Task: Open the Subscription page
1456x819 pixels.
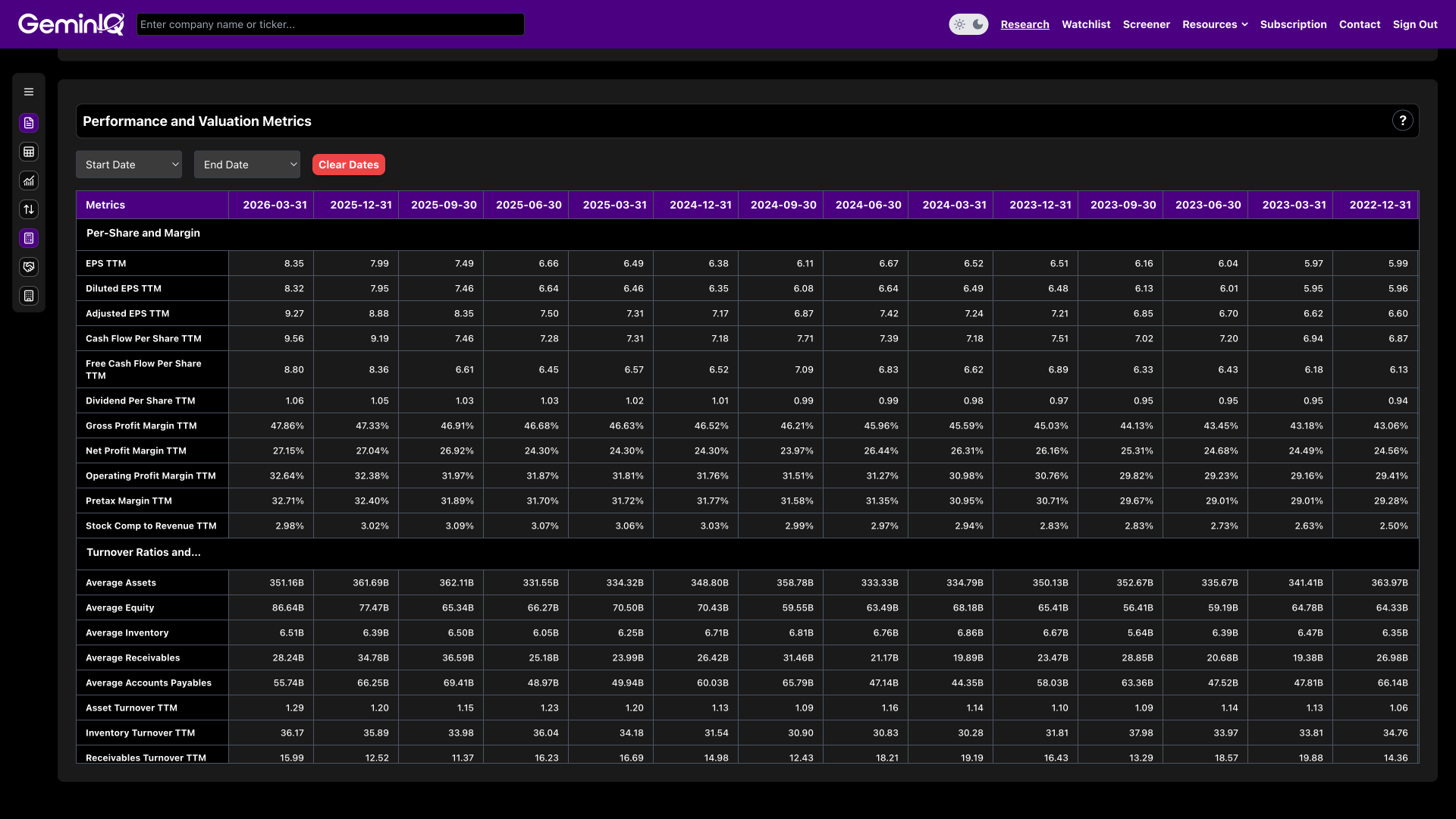Action: pyautogui.click(x=1293, y=24)
